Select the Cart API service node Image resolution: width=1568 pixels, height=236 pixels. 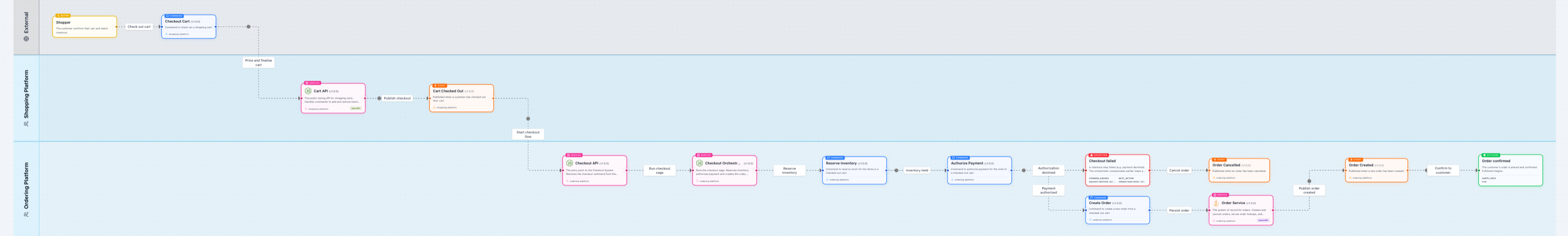pos(333,98)
